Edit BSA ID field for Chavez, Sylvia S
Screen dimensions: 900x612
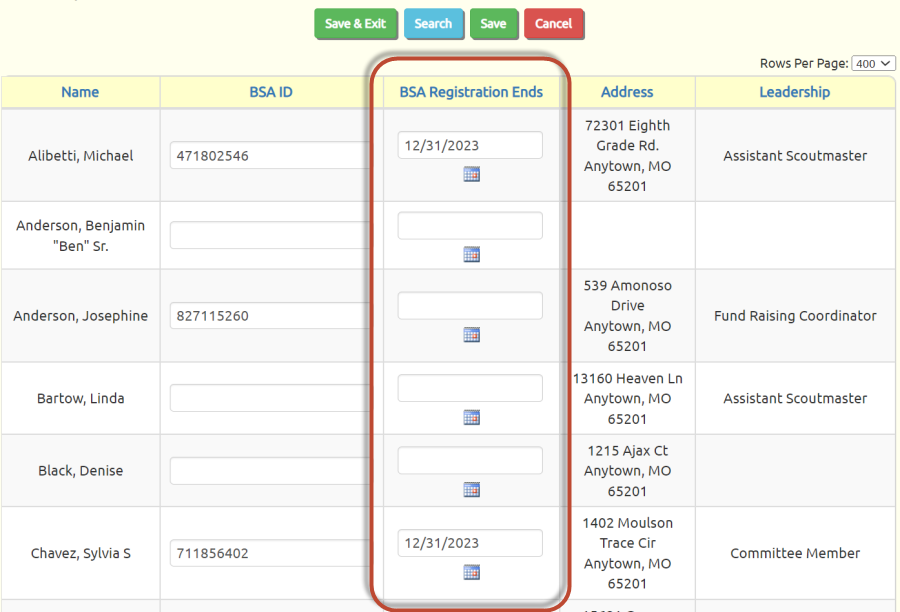tap(270, 553)
